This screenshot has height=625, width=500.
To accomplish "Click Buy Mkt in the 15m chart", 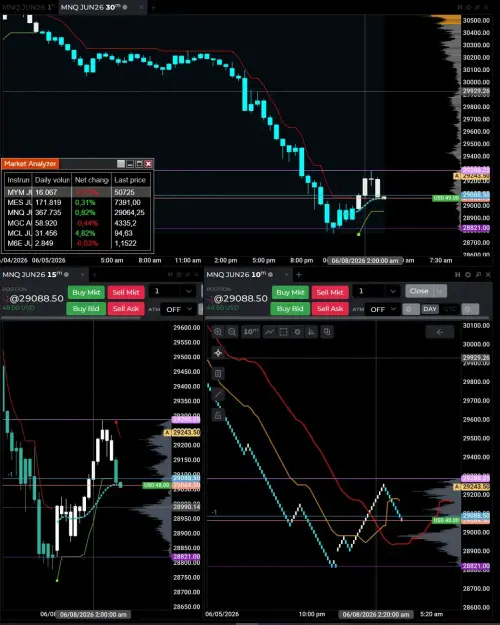I will click(x=86, y=292).
